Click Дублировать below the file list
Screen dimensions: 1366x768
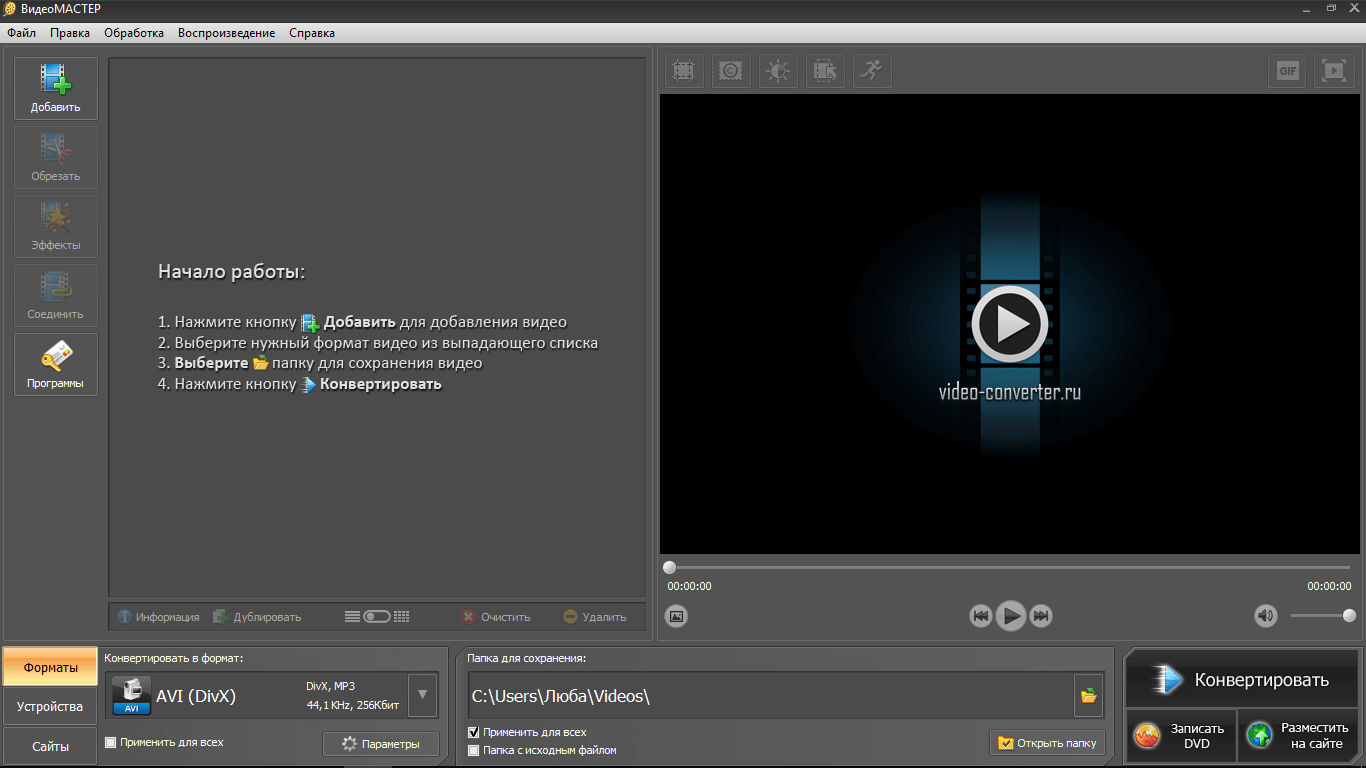(x=257, y=617)
